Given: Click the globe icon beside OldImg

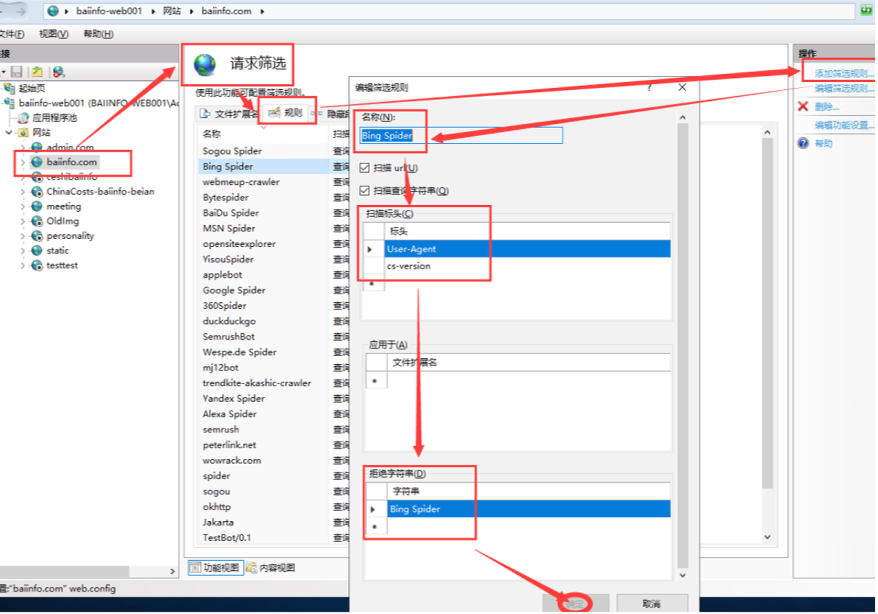Looking at the screenshot, I should coord(37,221).
